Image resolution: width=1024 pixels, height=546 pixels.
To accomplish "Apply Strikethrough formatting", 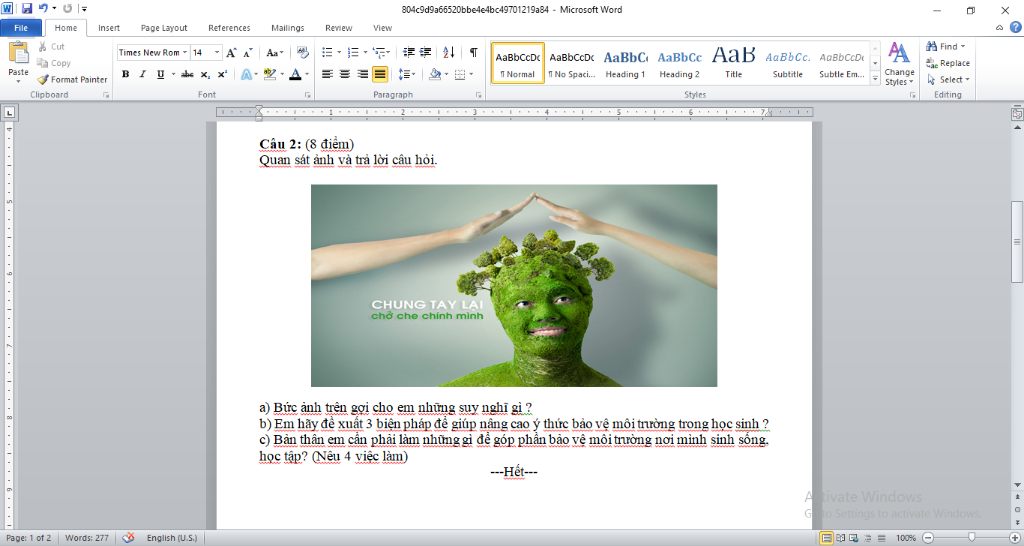I will coord(187,74).
